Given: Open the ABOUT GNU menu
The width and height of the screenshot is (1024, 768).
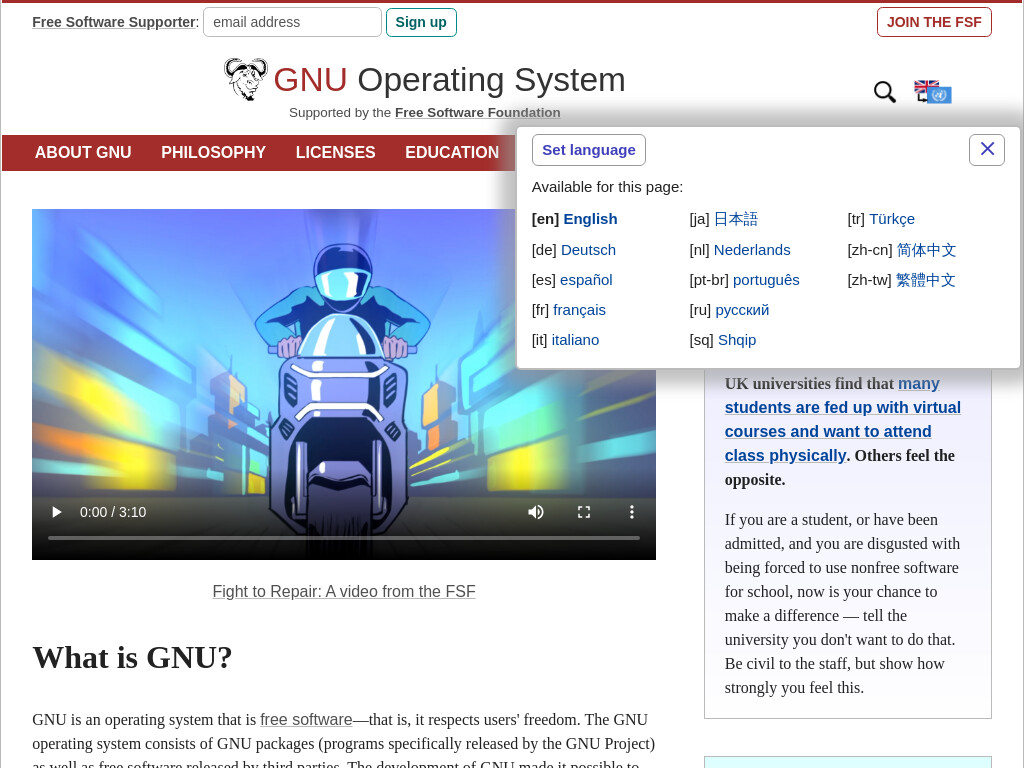Looking at the screenshot, I should pyautogui.click(x=83, y=152).
